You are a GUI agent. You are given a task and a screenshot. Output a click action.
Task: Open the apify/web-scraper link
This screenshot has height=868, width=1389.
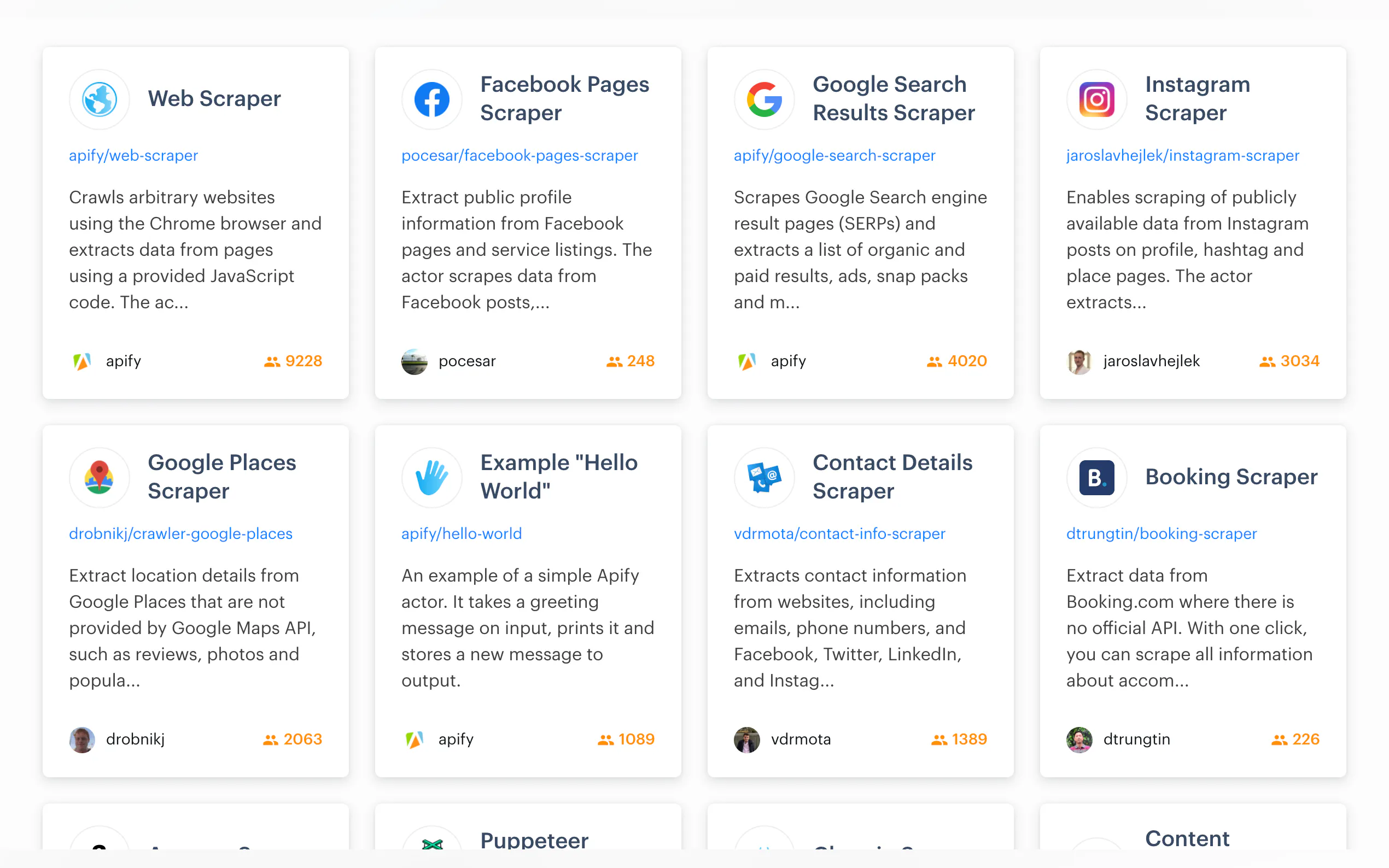pyautogui.click(x=133, y=156)
